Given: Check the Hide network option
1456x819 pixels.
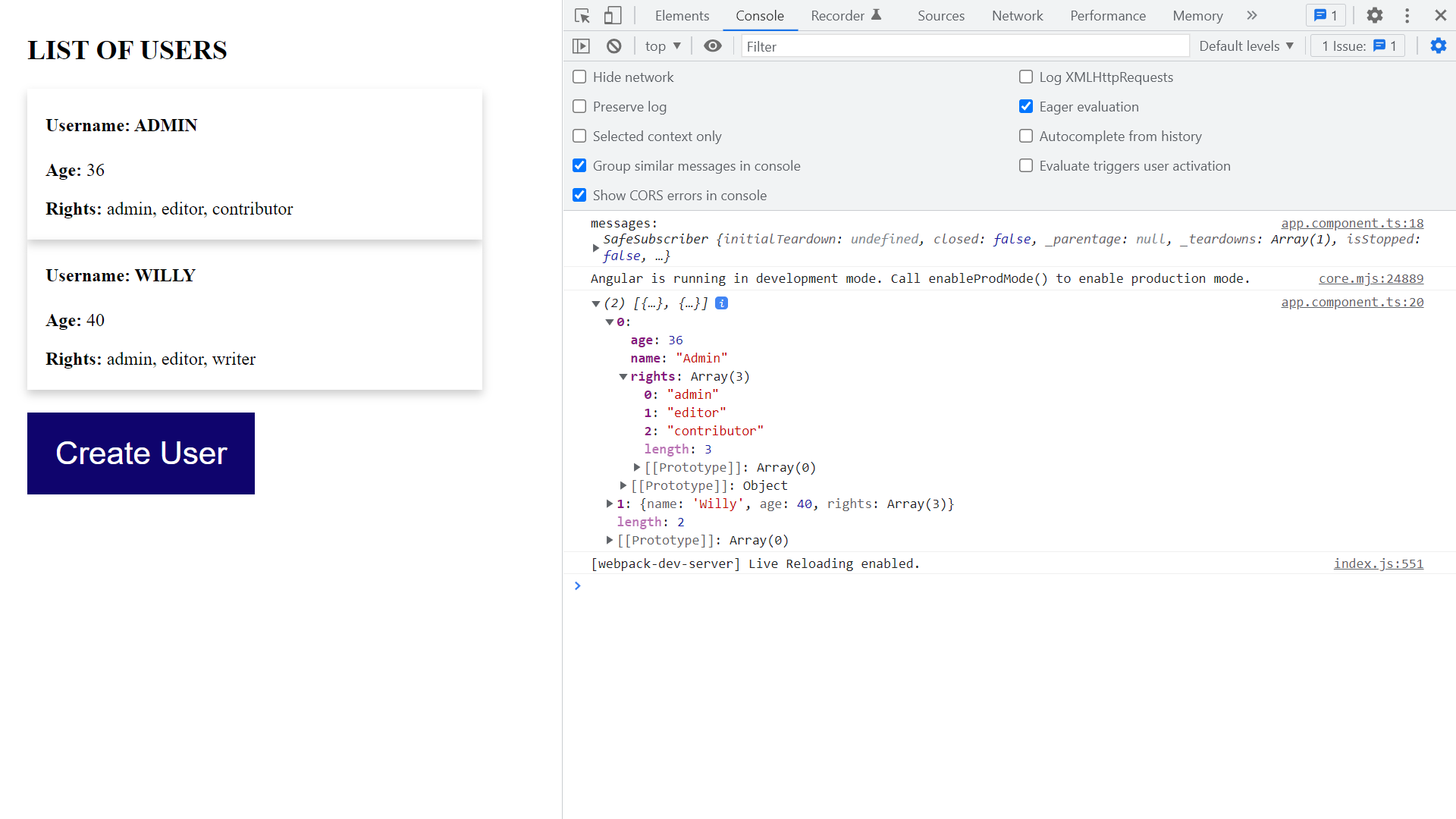Looking at the screenshot, I should (579, 77).
